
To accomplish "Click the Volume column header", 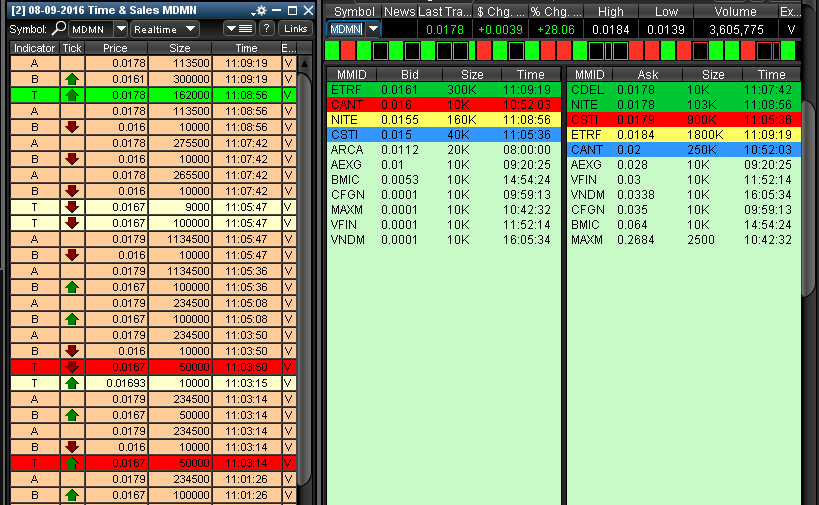I will (736, 11).
